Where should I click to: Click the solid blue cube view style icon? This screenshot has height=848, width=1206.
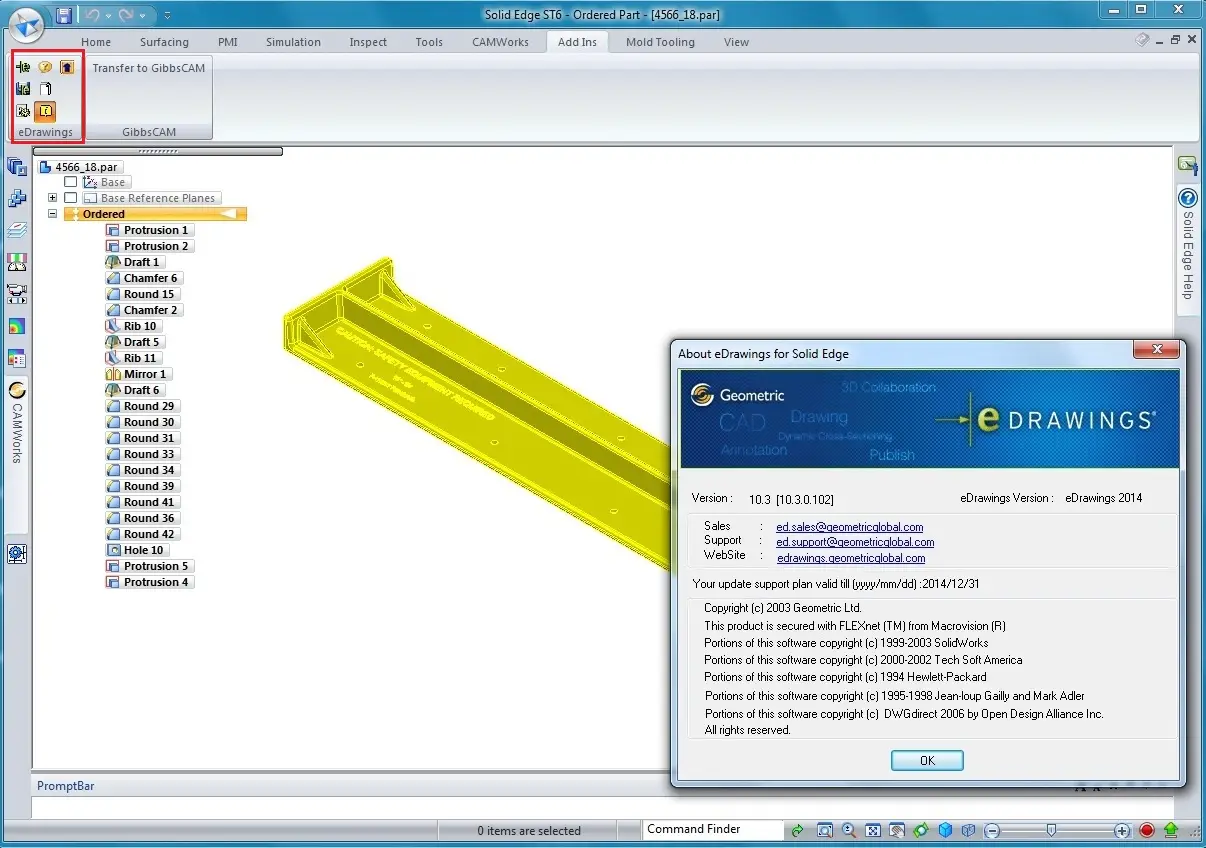point(945,830)
